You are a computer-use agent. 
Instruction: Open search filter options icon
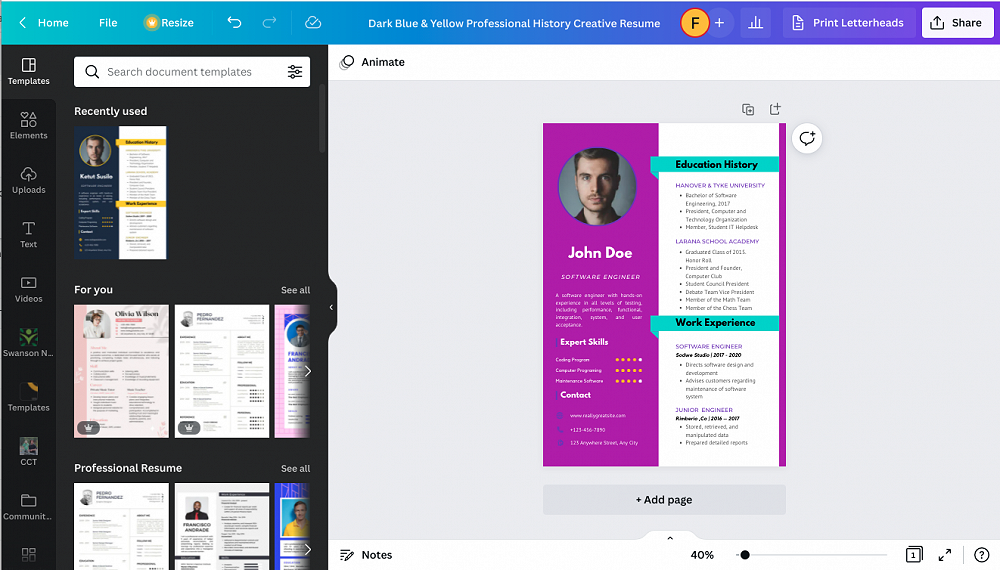pyautogui.click(x=295, y=72)
